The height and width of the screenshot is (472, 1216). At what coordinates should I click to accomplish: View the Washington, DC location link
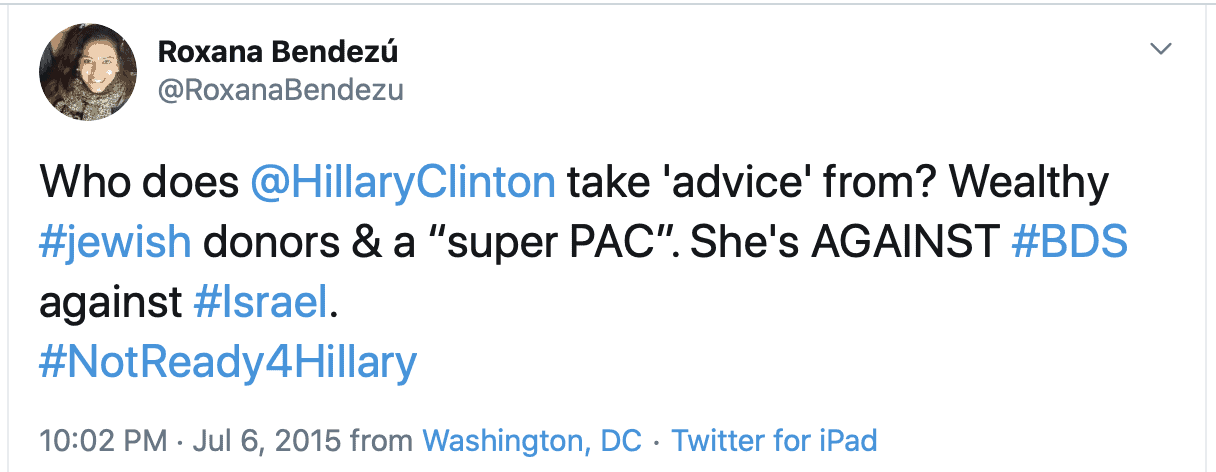tap(532, 439)
